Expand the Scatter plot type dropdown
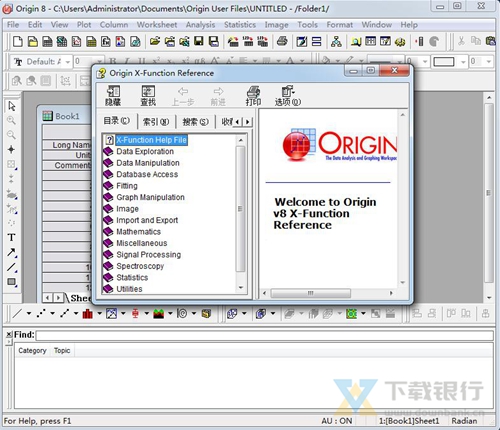This screenshot has height=430, width=500. (x=52, y=313)
